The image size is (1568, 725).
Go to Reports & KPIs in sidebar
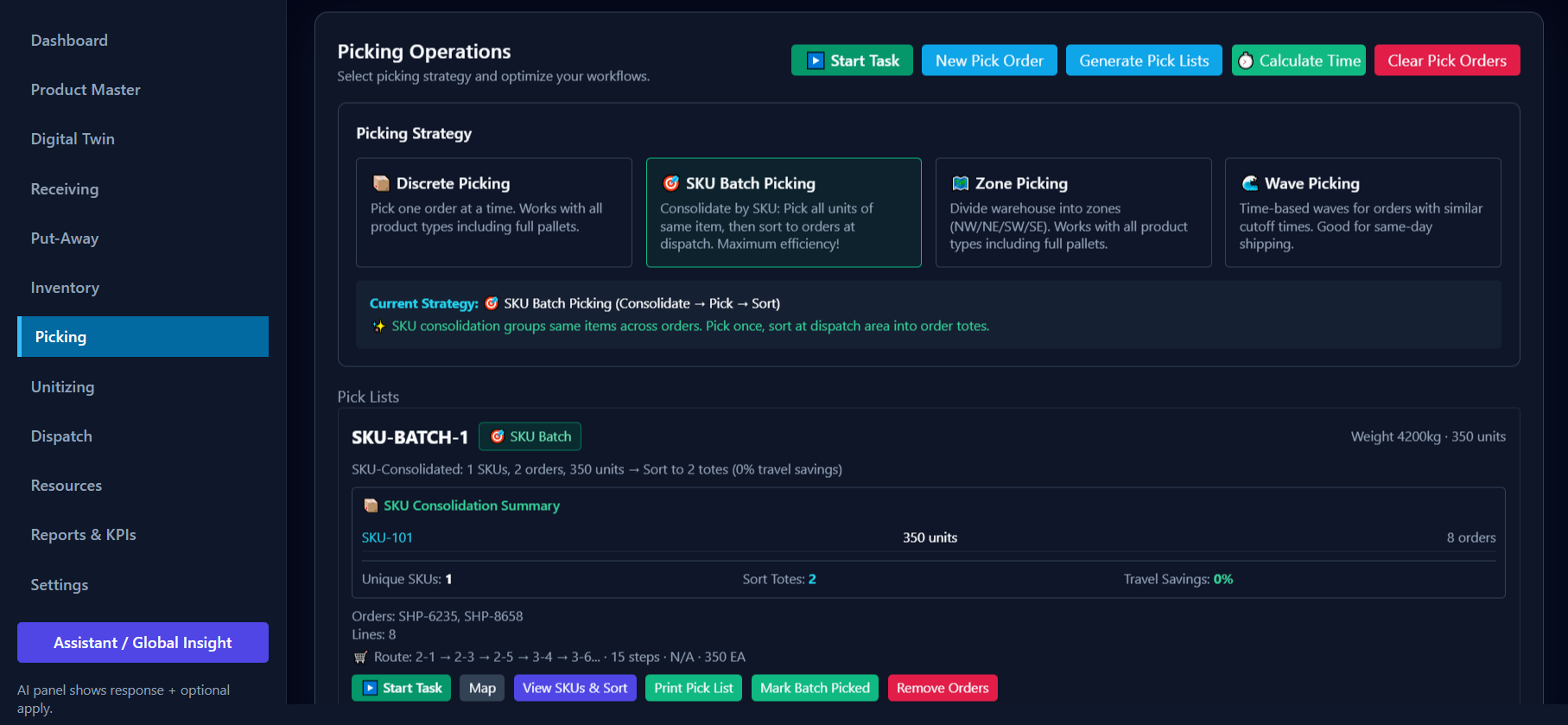coord(83,535)
